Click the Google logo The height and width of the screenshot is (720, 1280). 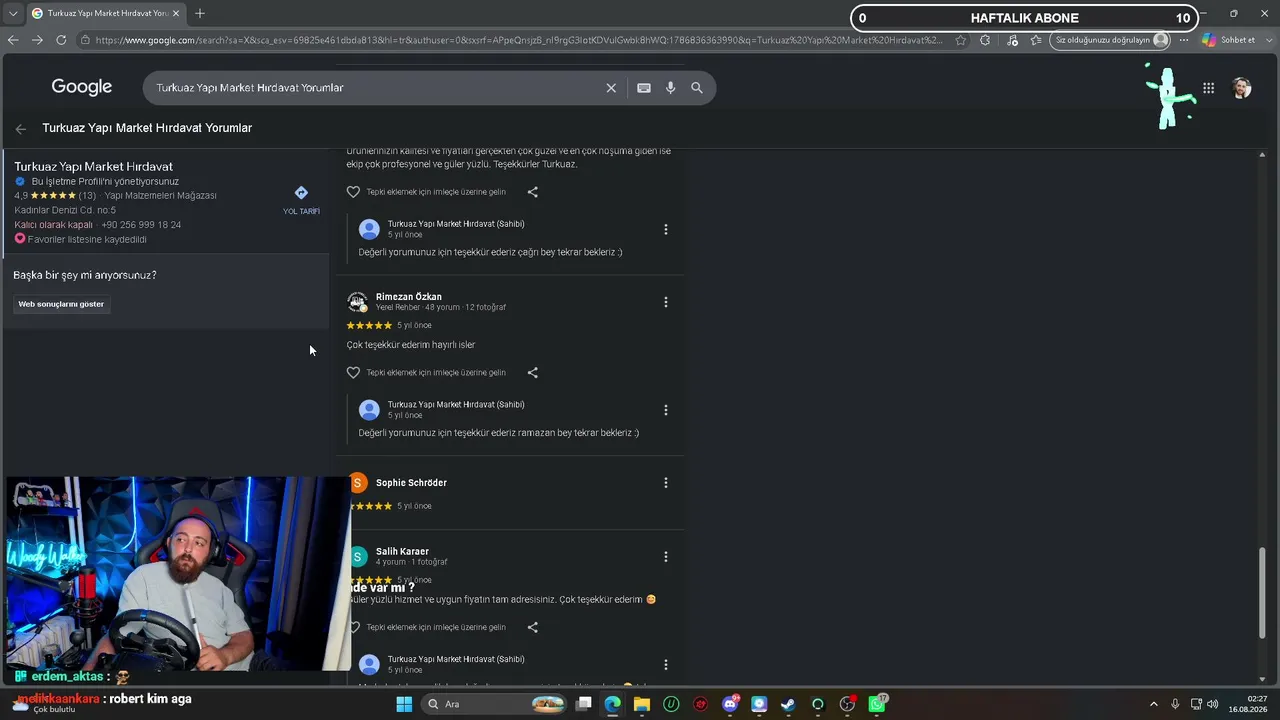point(82,87)
